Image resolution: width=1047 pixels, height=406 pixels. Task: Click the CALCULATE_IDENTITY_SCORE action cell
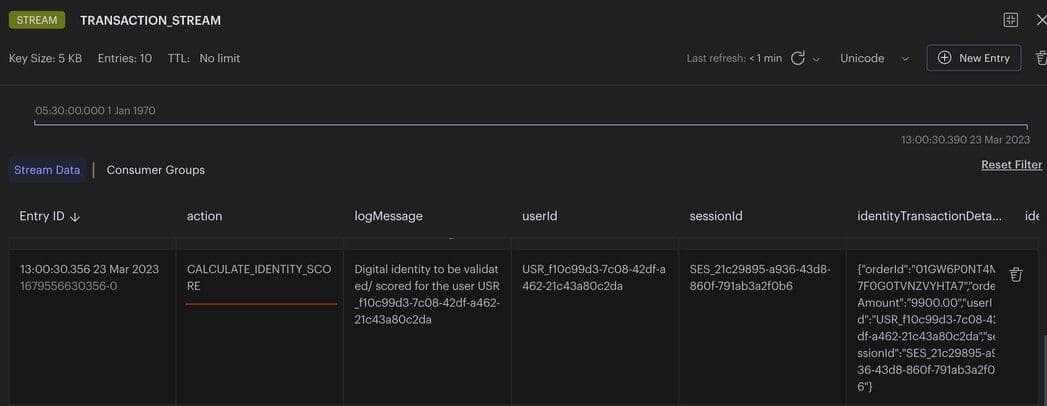(258, 277)
